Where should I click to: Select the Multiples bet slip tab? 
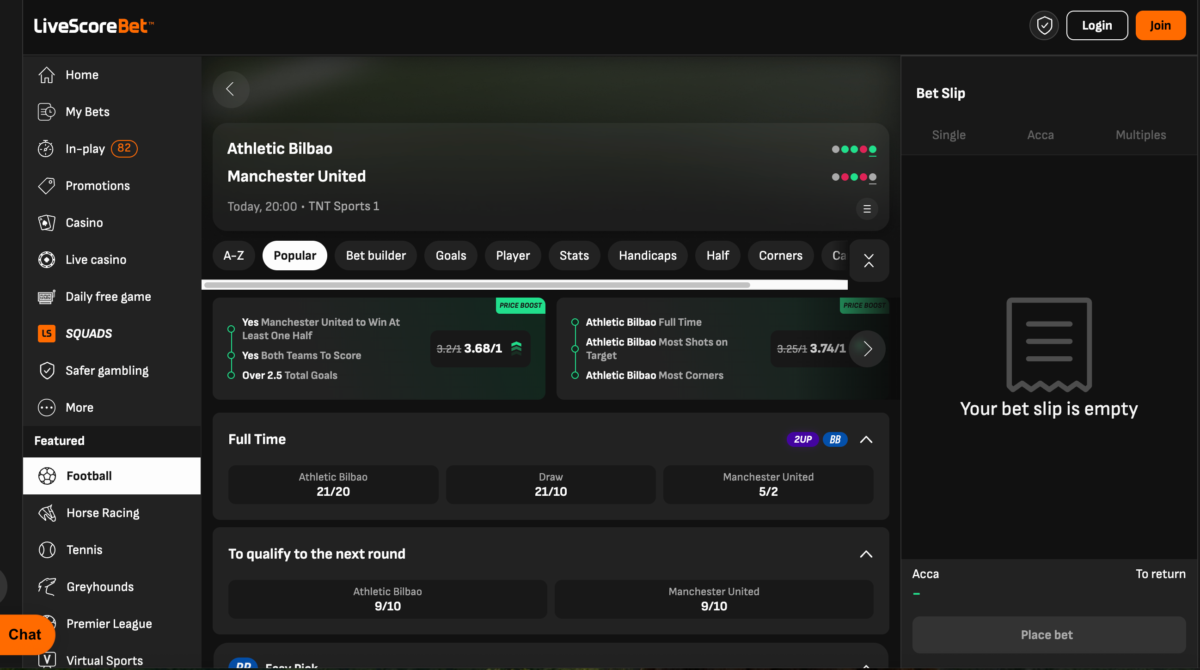pyautogui.click(x=1141, y=135)
